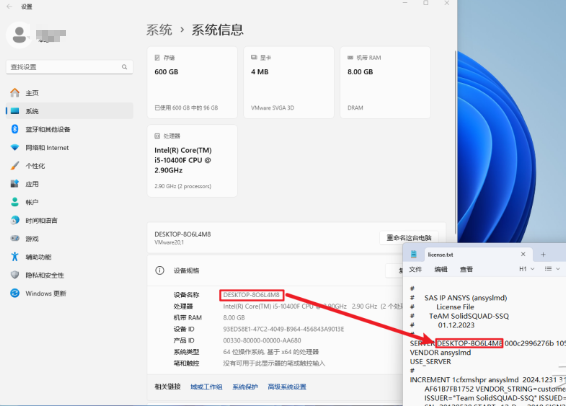This screenshot has width=566, height=407.
Task: Open the list formatting dropdown in Notepad
Action: 552,269
